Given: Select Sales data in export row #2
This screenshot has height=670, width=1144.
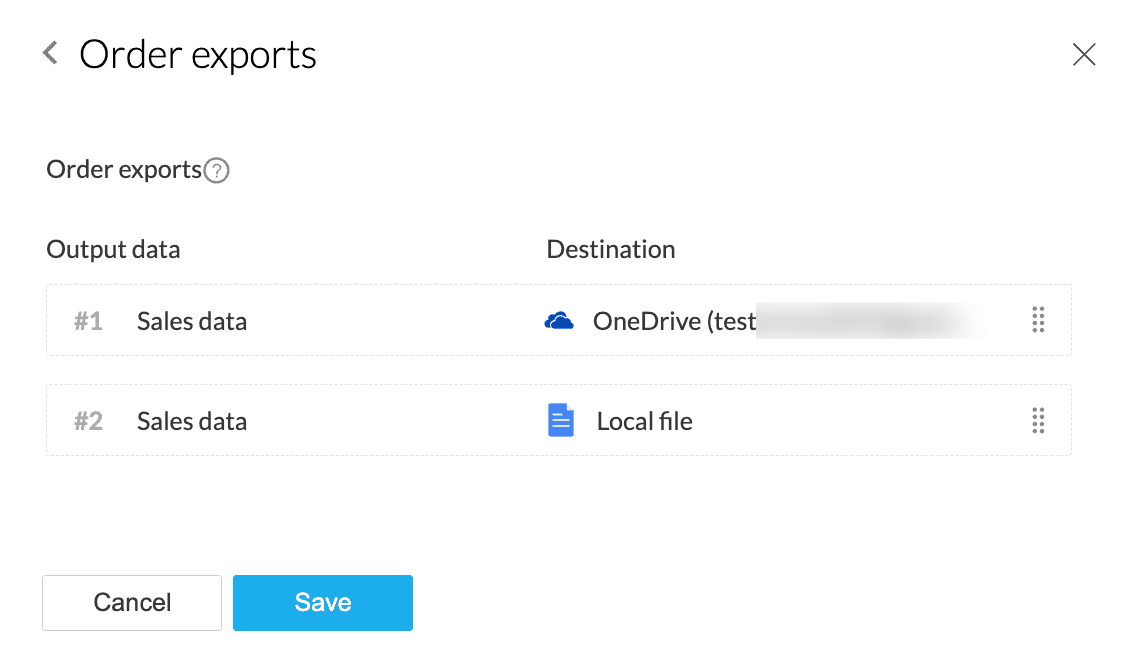Looking at the screenshot, I should [x=192, y=421].
